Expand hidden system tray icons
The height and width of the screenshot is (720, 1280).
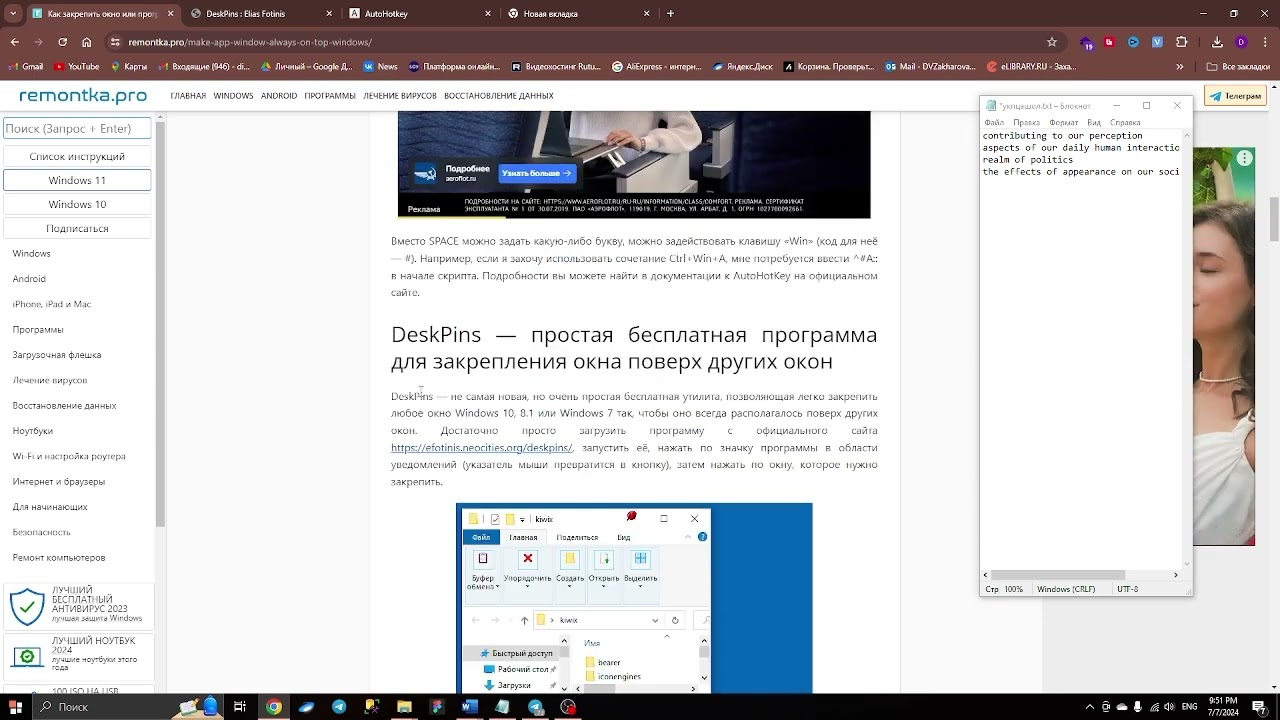(1089, 707)
